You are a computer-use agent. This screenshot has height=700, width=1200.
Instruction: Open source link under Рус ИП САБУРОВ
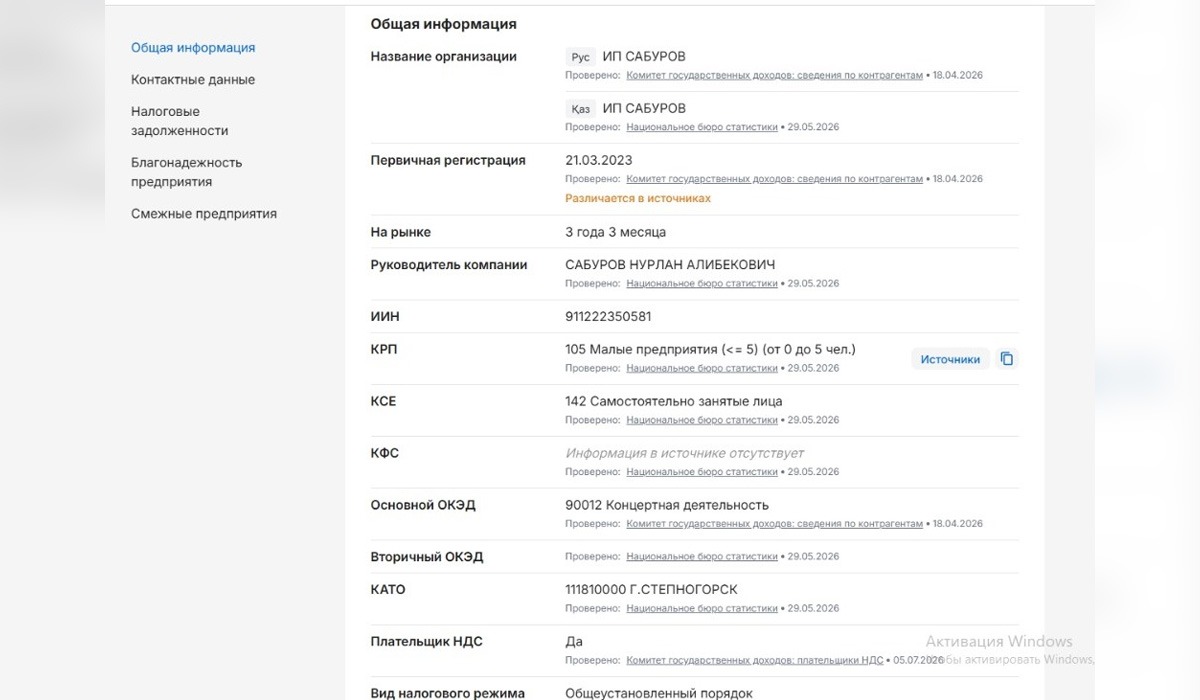point(774,75)
